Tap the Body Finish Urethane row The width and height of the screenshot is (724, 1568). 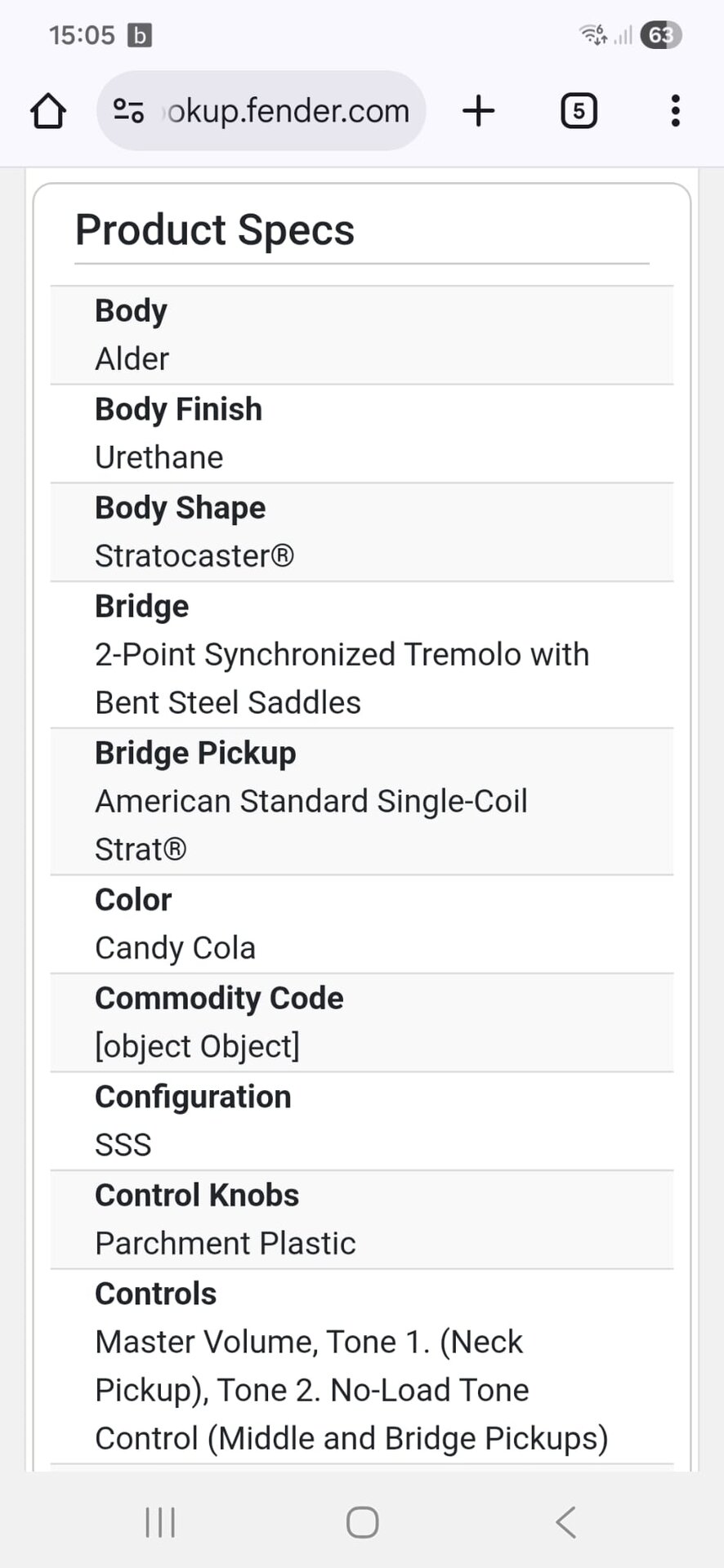(x=361, y=434)
